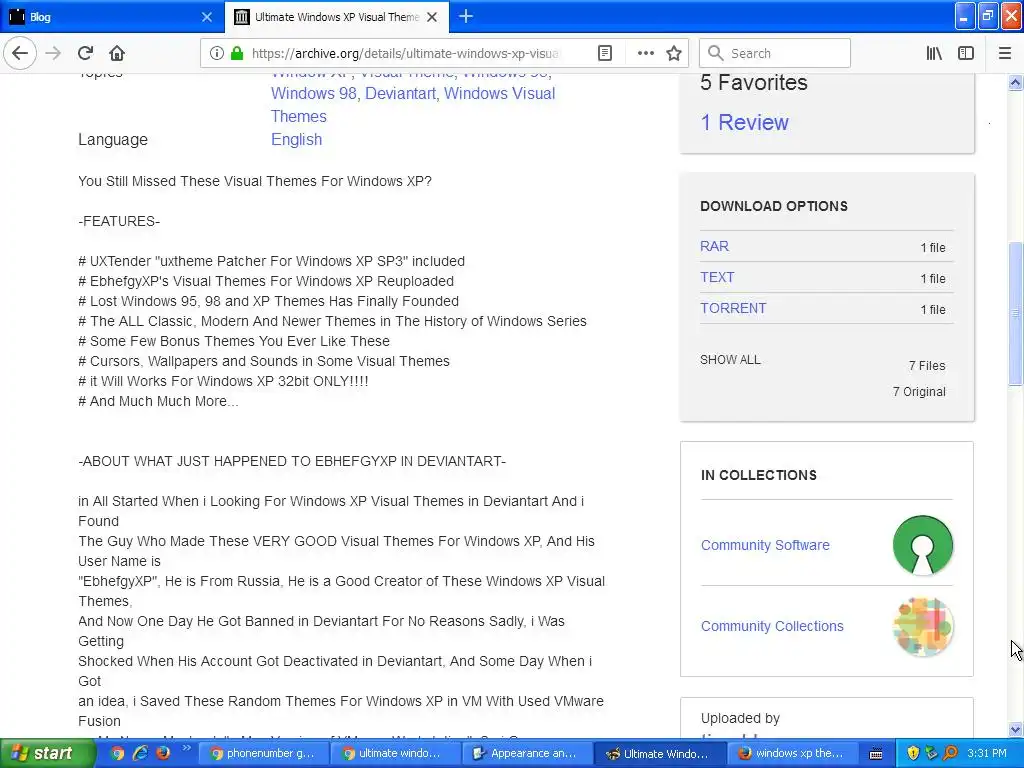
Task: Switch to Appearance an... taskbar window
Action: 526,753
